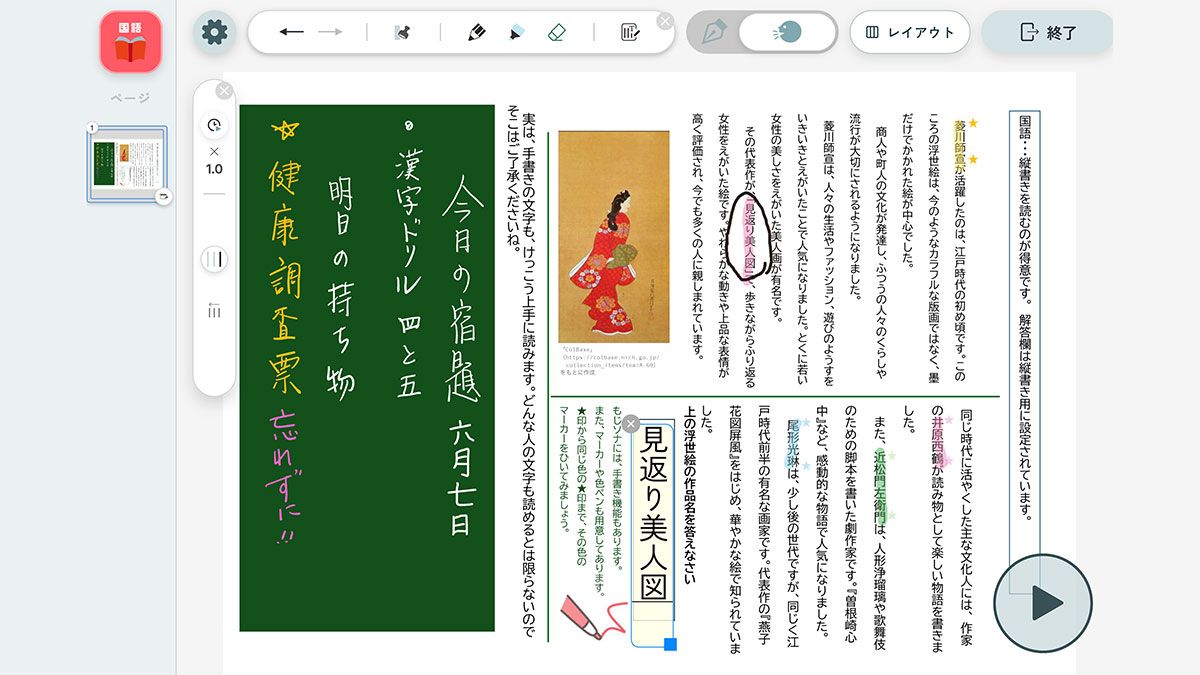Select the highlighter tool

coord(514,31)
